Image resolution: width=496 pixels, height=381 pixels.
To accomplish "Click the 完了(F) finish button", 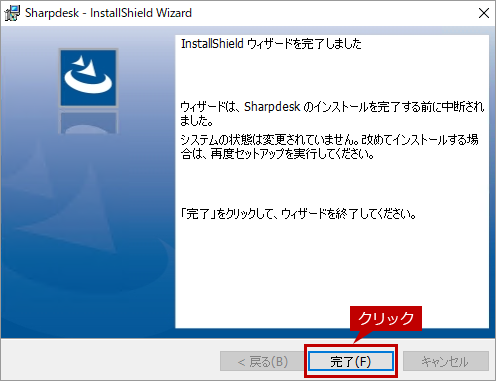I will click(x=351, y=361).
